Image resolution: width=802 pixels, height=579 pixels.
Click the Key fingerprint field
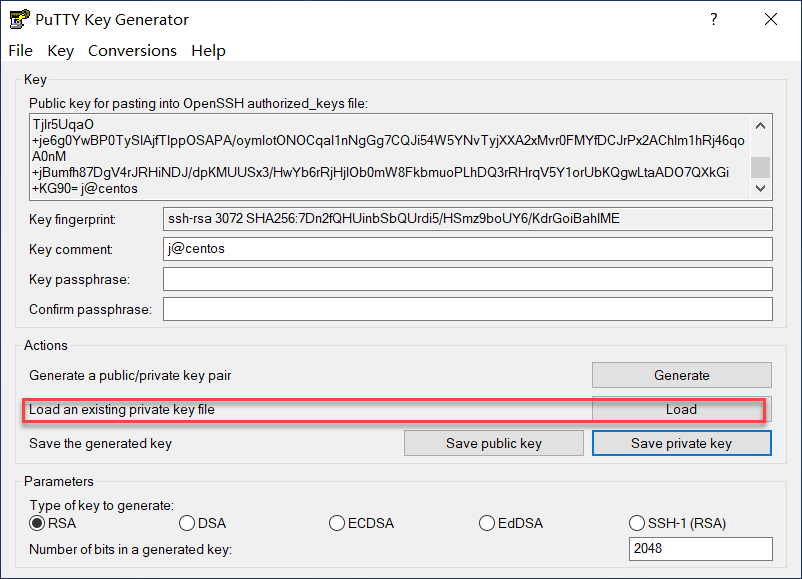pos(467,219)
